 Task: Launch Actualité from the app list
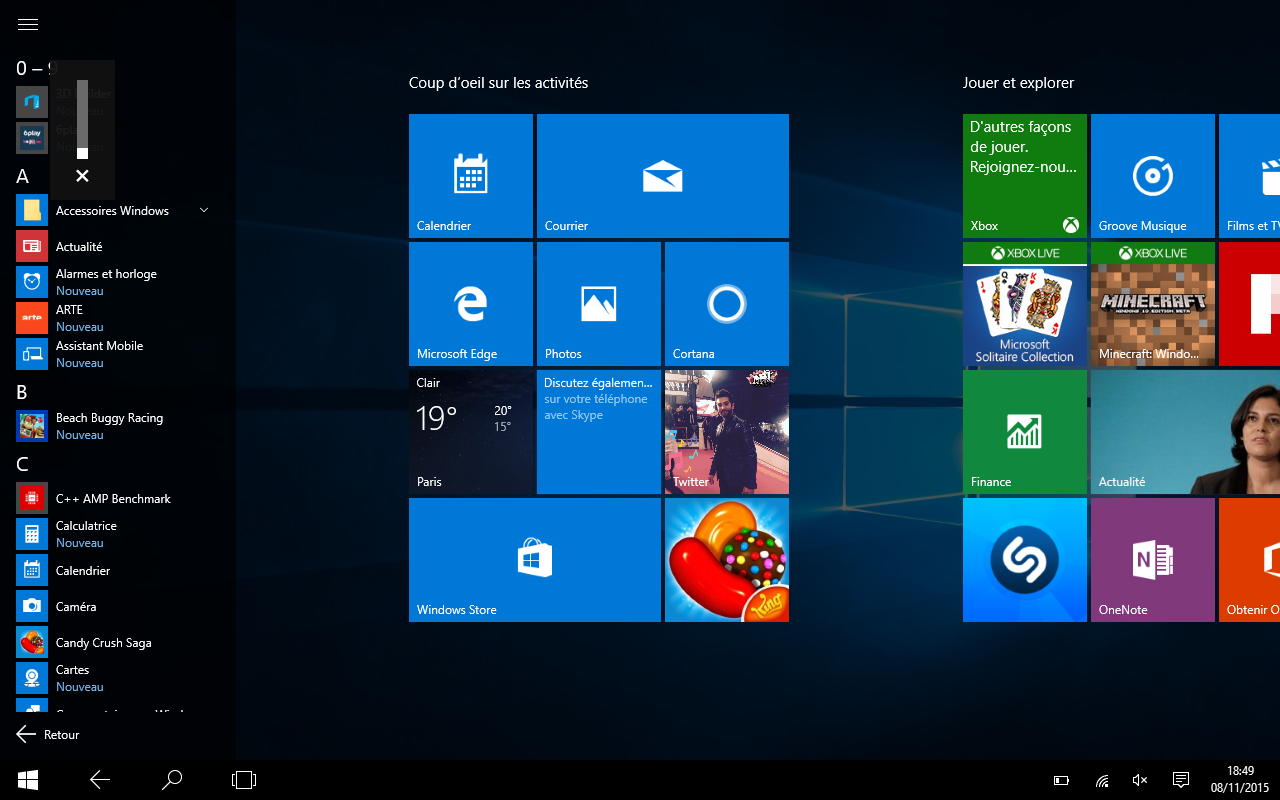(x=114, y=246)
